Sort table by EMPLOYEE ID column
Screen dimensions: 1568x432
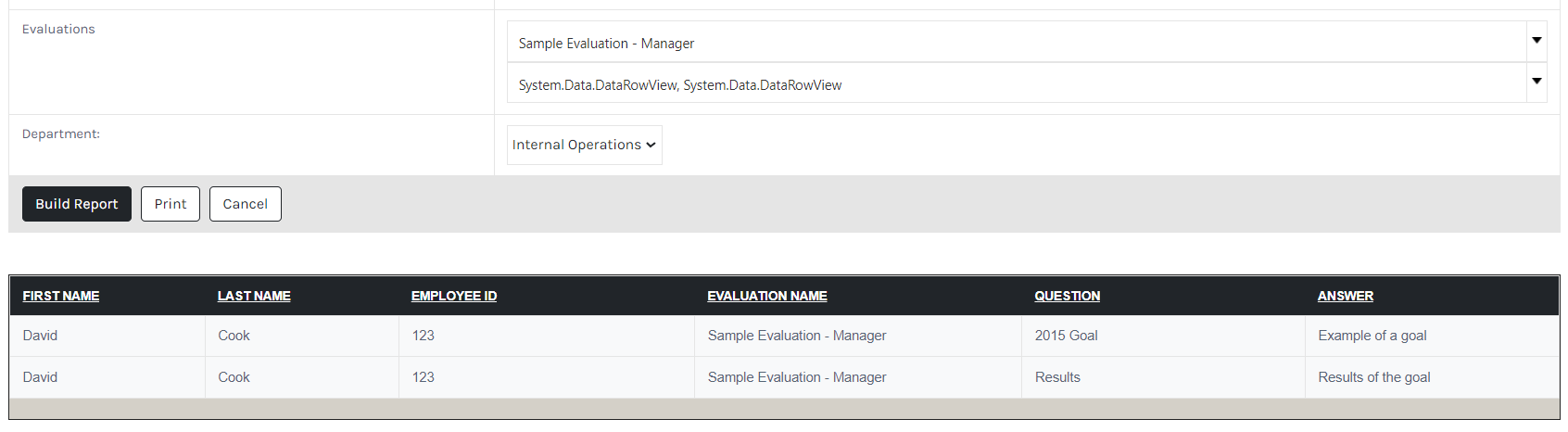[x=454, y=296]
